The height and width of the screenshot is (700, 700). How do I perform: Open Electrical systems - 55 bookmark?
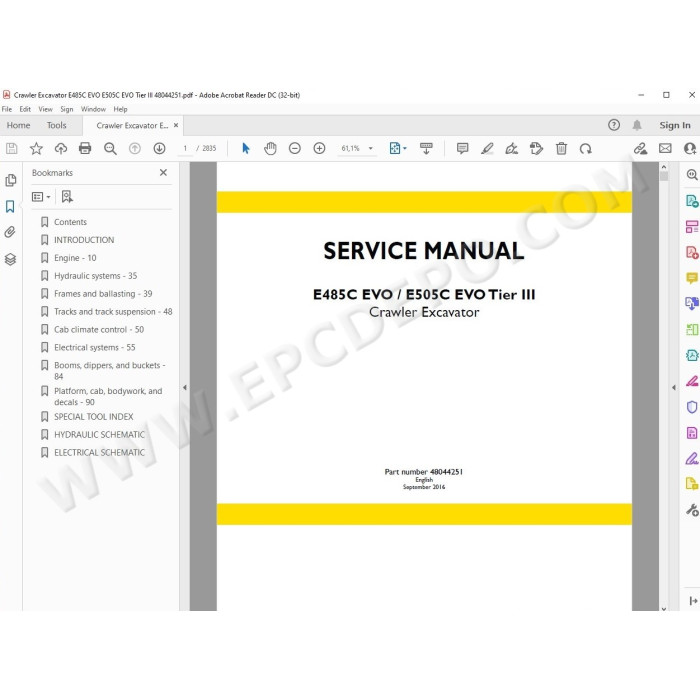click(95, 347)
